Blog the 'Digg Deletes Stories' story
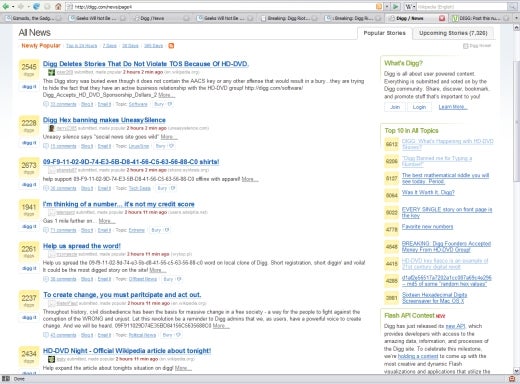Screen dimensions: 520x384 pos(87,104)
